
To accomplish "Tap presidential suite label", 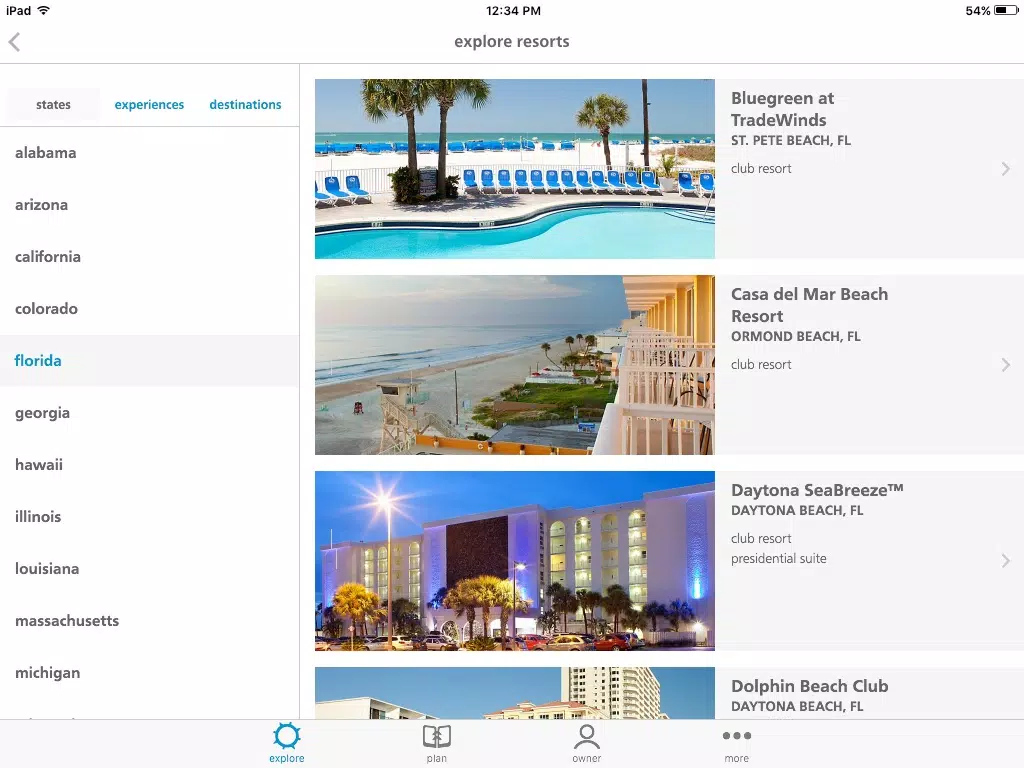I will (778, 558).
